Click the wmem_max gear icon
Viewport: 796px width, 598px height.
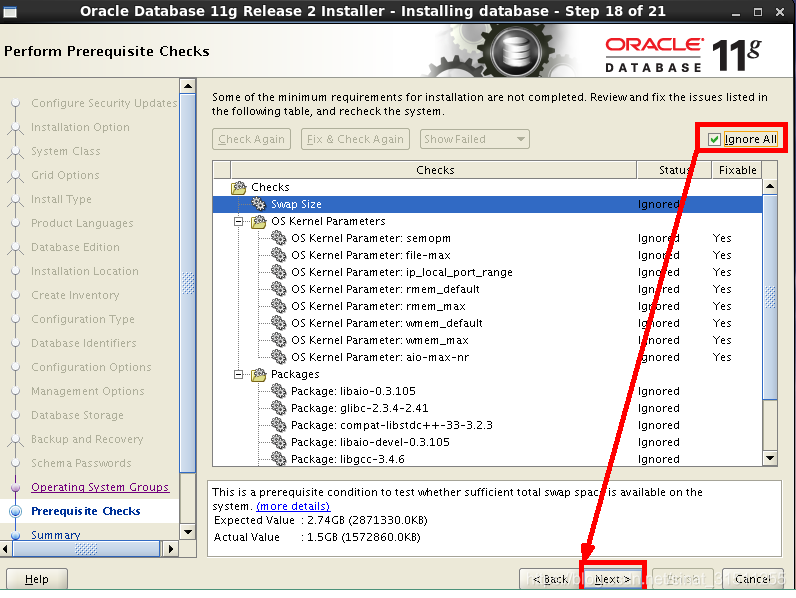279,340
